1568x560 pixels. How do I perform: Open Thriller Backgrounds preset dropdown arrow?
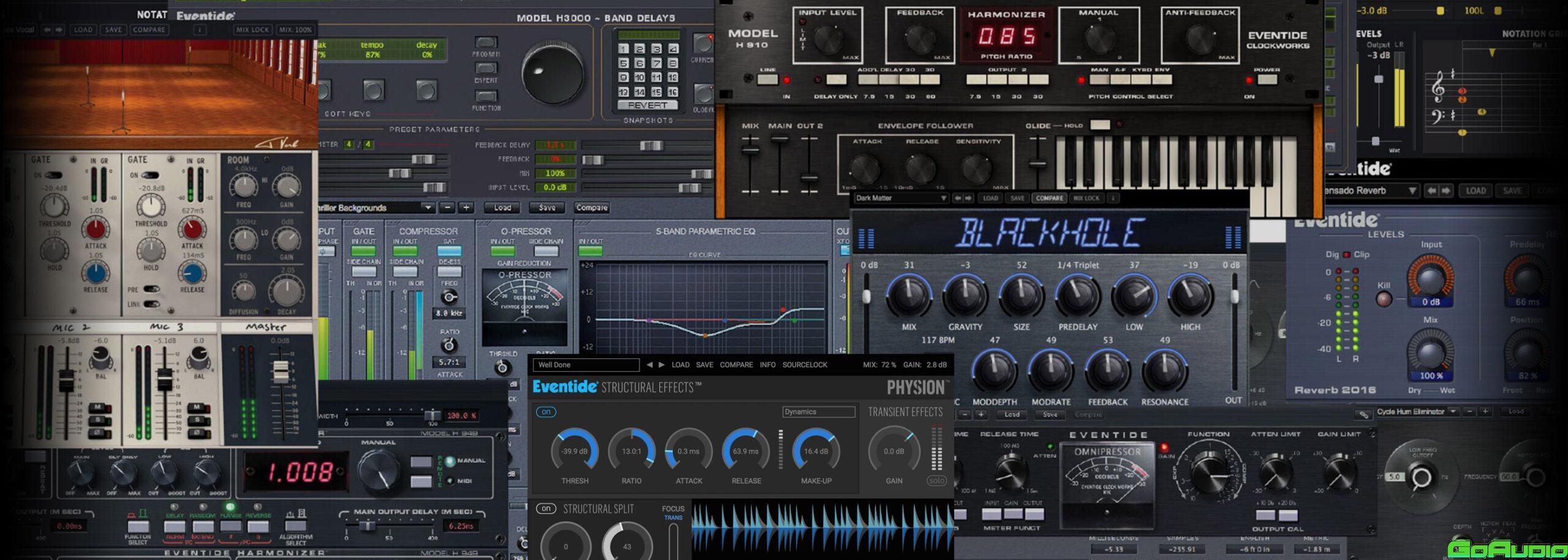(x=428, y=208)
